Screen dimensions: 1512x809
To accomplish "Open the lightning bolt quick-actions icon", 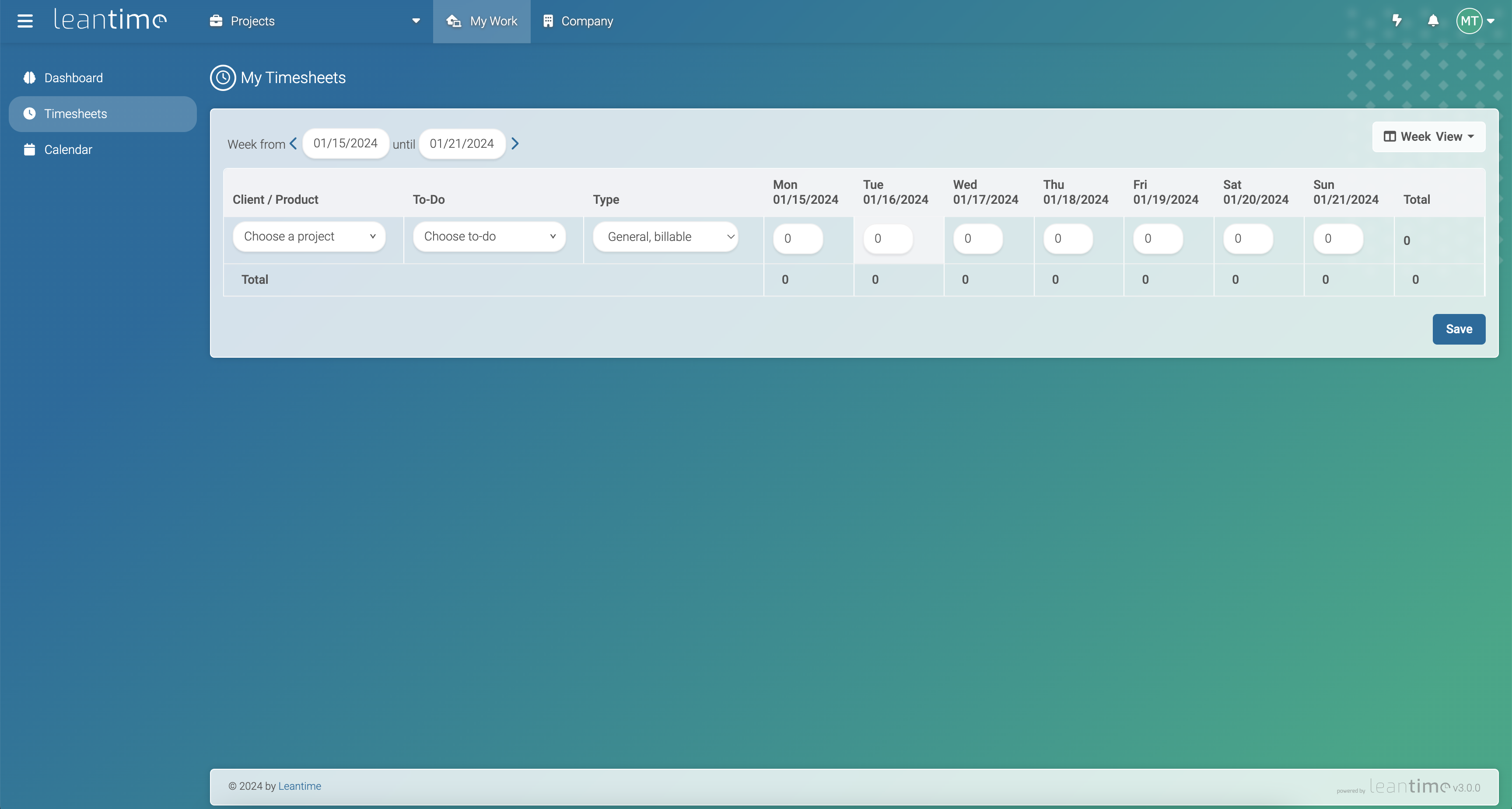I will [x=1397, y=21].
